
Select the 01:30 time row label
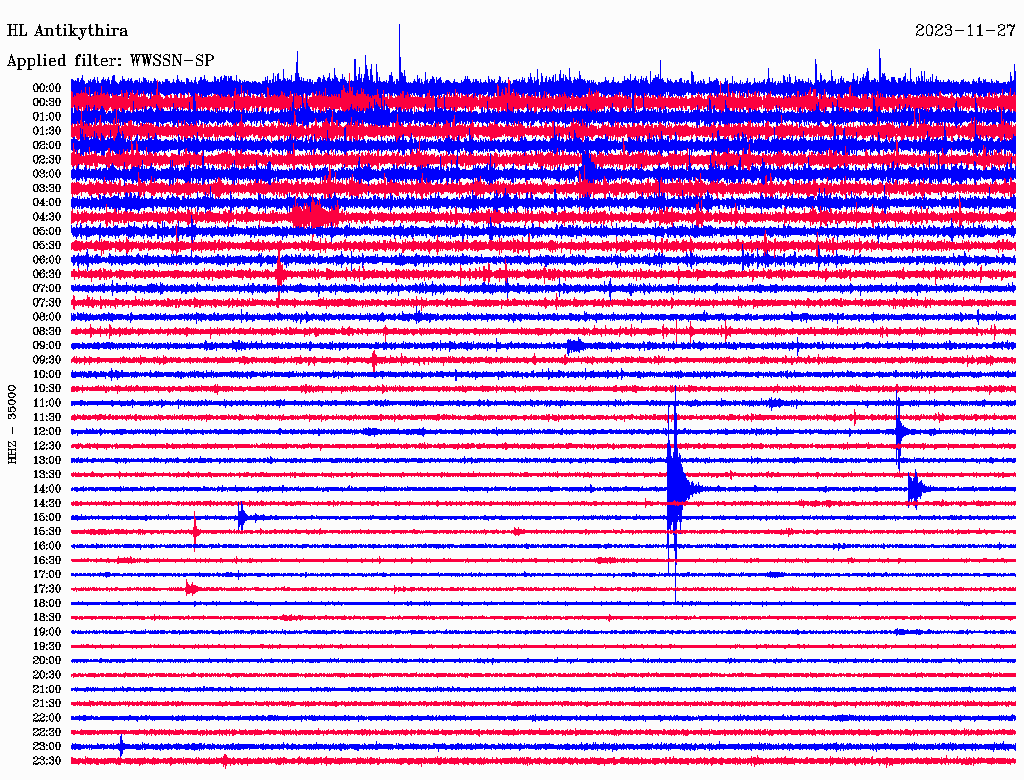point(47,131)
